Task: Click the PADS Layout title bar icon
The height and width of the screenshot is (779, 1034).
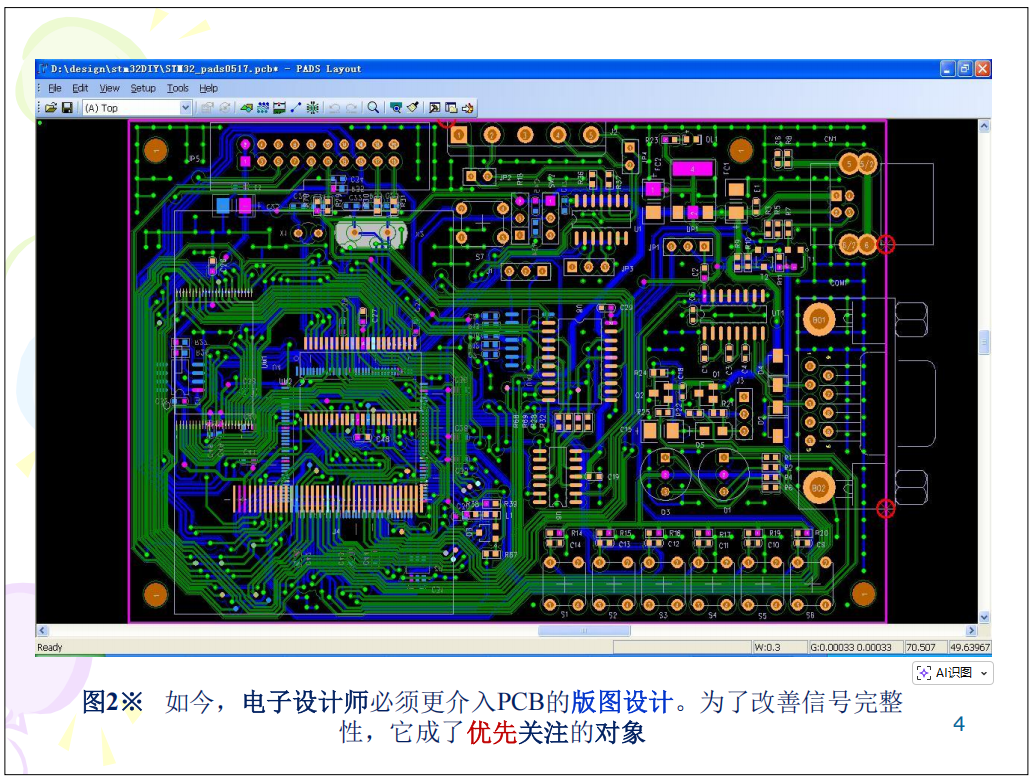Action: (43, 69)
